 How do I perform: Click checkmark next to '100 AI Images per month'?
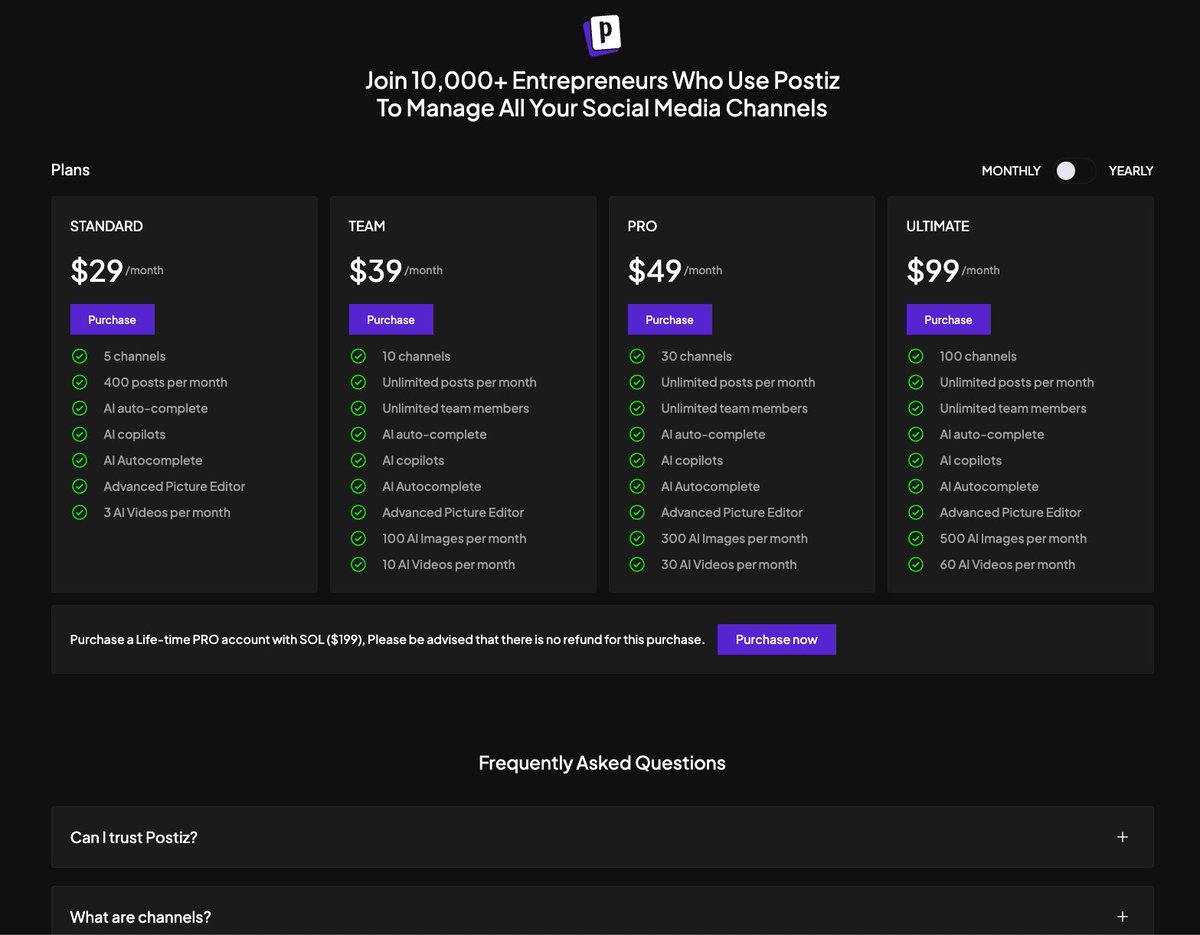click(358, 538)
